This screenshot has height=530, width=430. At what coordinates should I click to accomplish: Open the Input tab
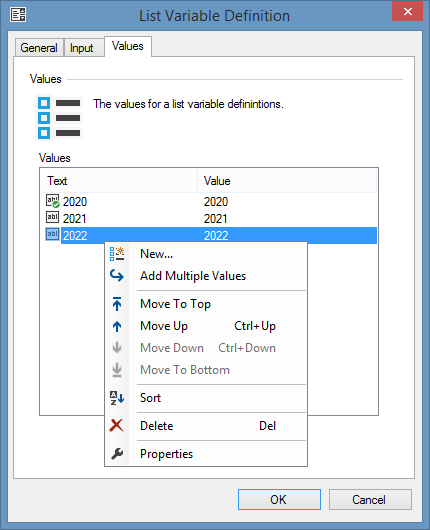click(81, 48)
